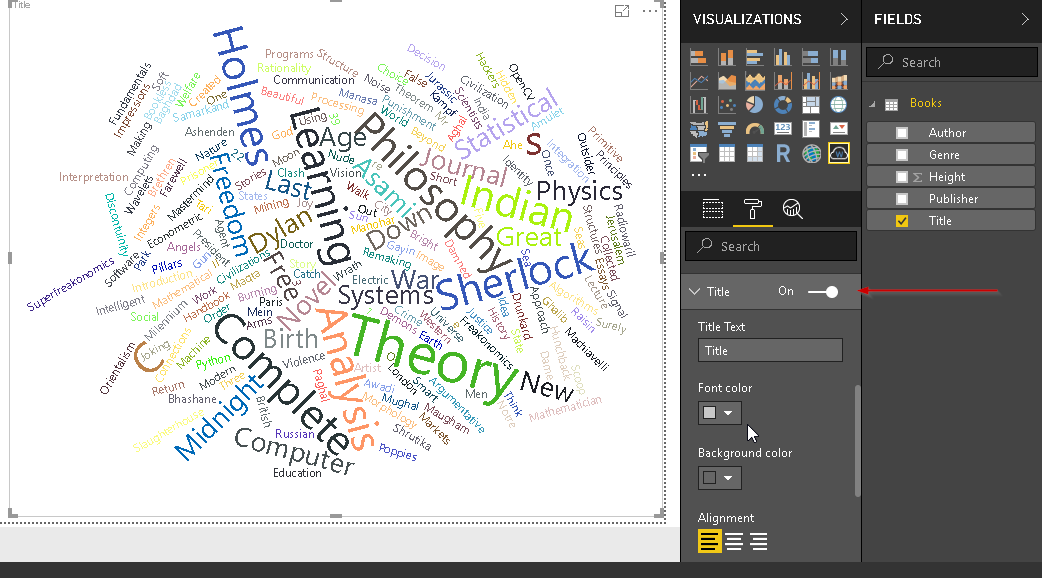Uncheck the Title field checkbox
1042x578 pixels.
[902, 221]
